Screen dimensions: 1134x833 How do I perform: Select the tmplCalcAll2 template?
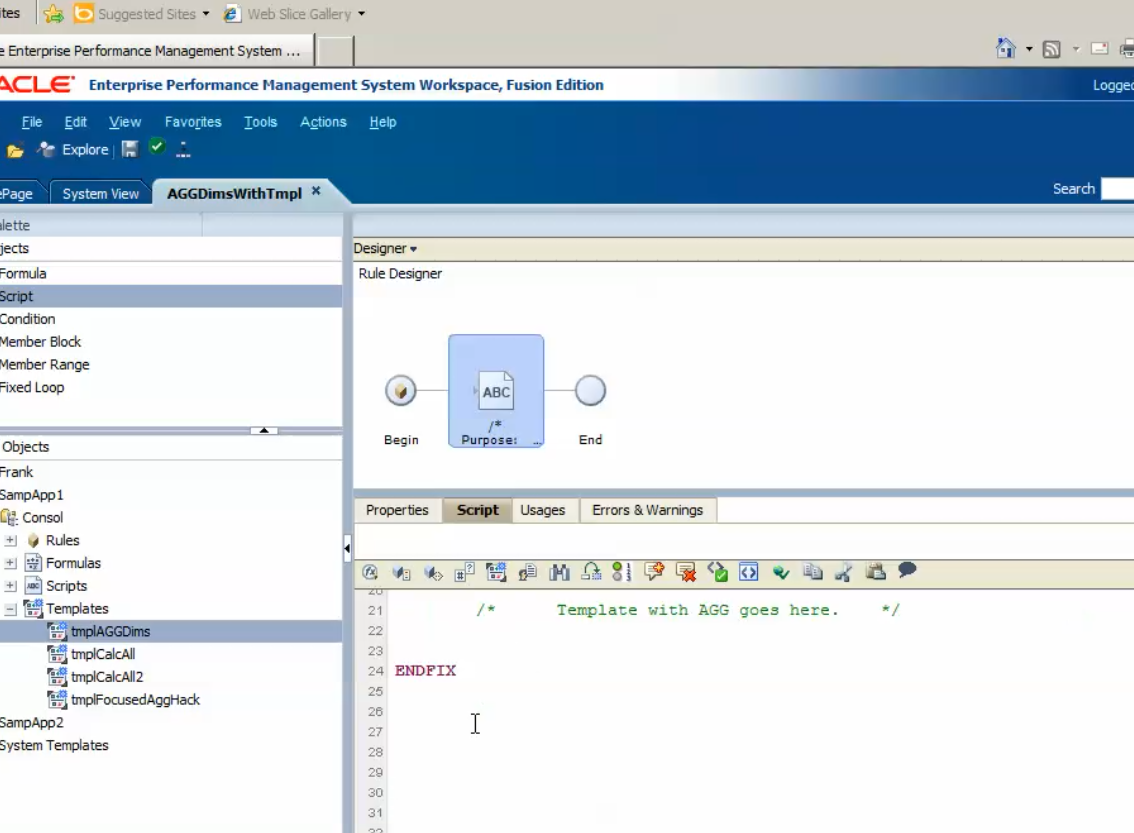[107, 677]
